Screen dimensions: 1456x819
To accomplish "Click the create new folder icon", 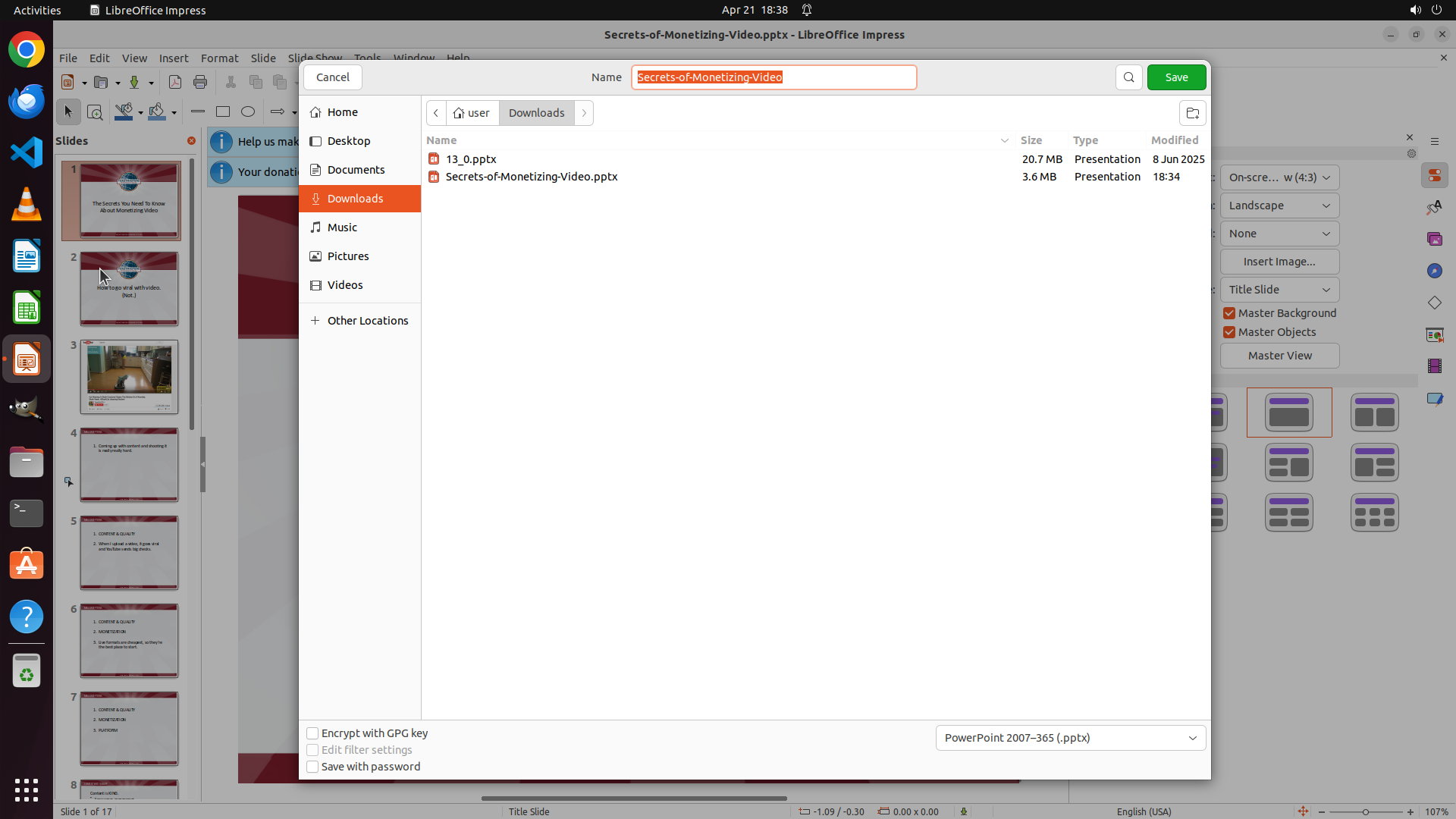I will click(x=1192, y=113).
